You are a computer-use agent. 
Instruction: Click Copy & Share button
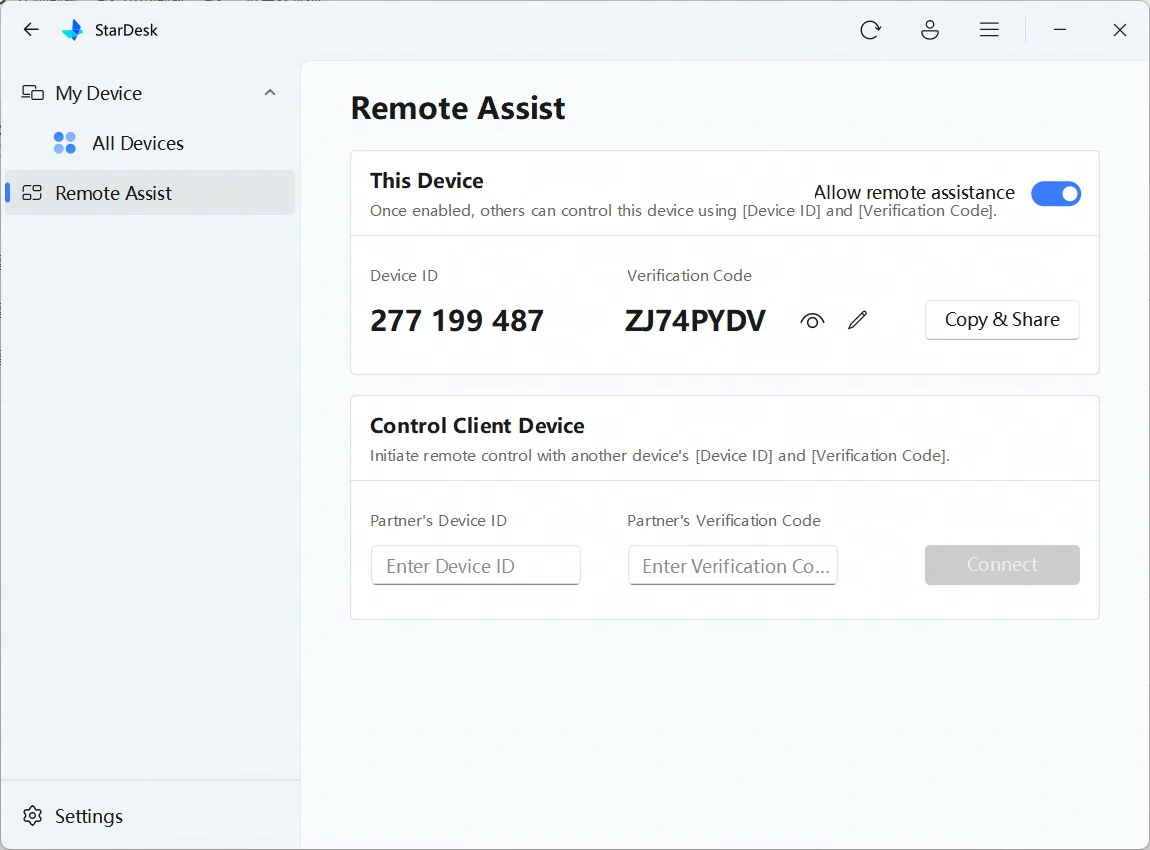1002,320
